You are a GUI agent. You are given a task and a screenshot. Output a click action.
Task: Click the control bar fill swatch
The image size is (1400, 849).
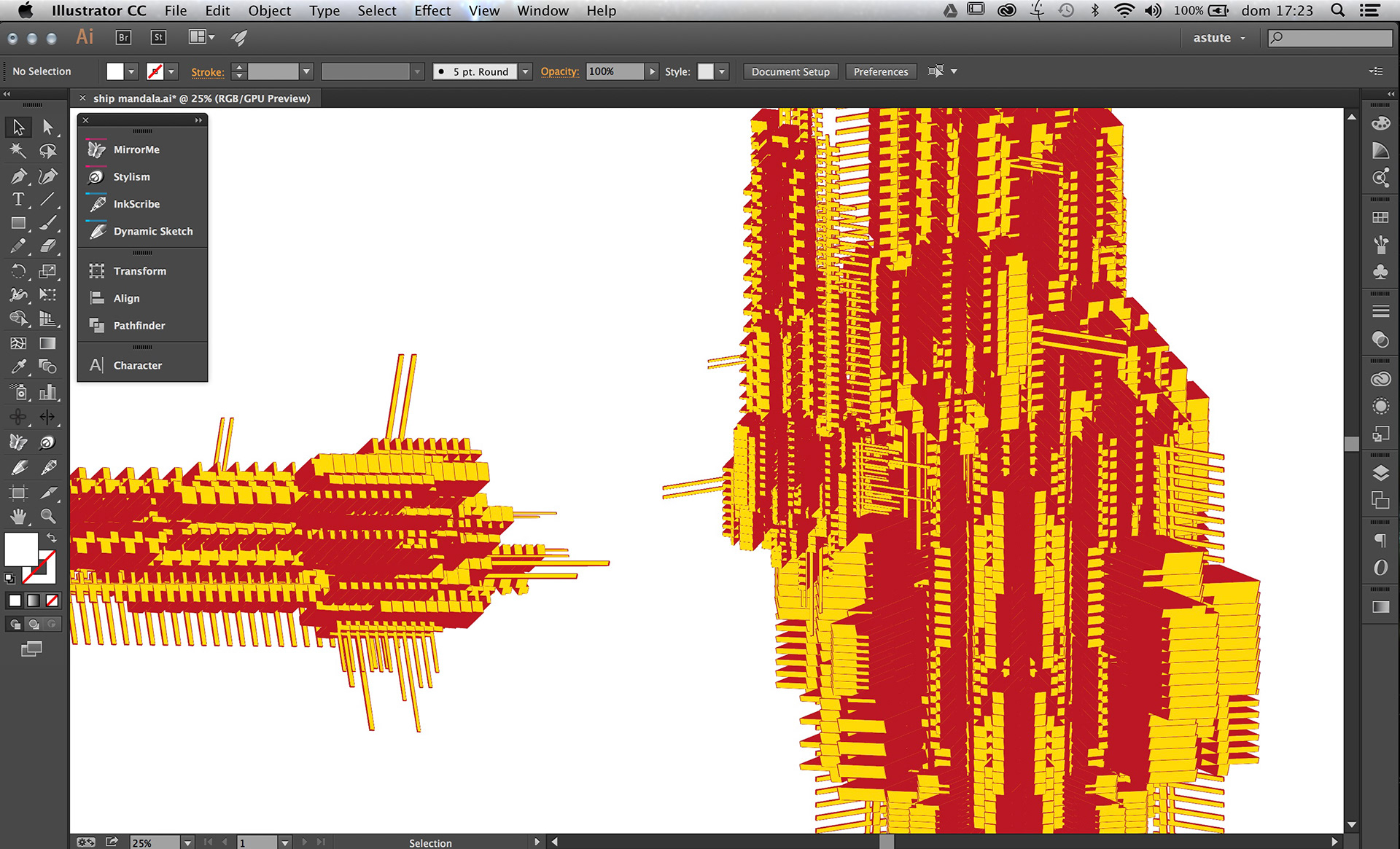(114, 71)
